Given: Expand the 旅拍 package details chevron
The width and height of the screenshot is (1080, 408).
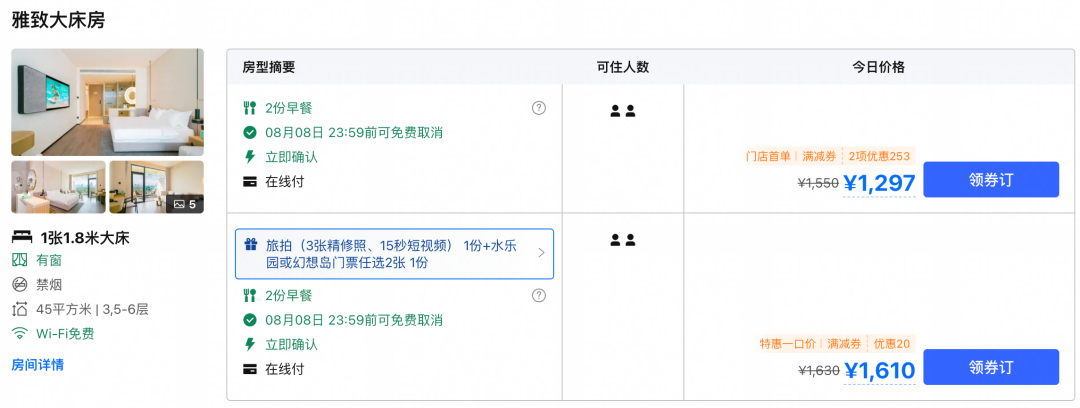Looking at the screenshot, I should pos(541,253).
